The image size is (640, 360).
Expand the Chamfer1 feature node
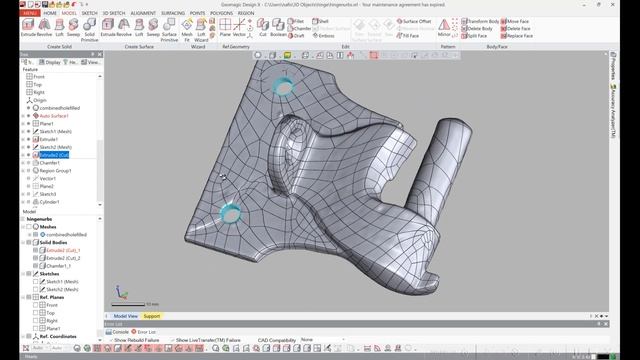pos(23,163)
